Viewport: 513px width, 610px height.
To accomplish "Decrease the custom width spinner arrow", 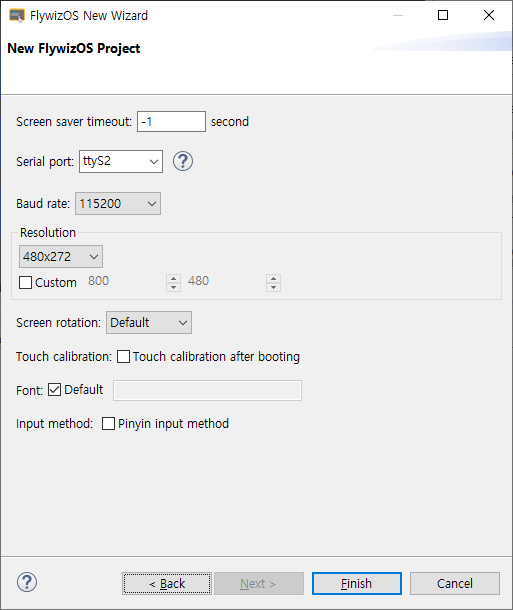I will [173, 287].
